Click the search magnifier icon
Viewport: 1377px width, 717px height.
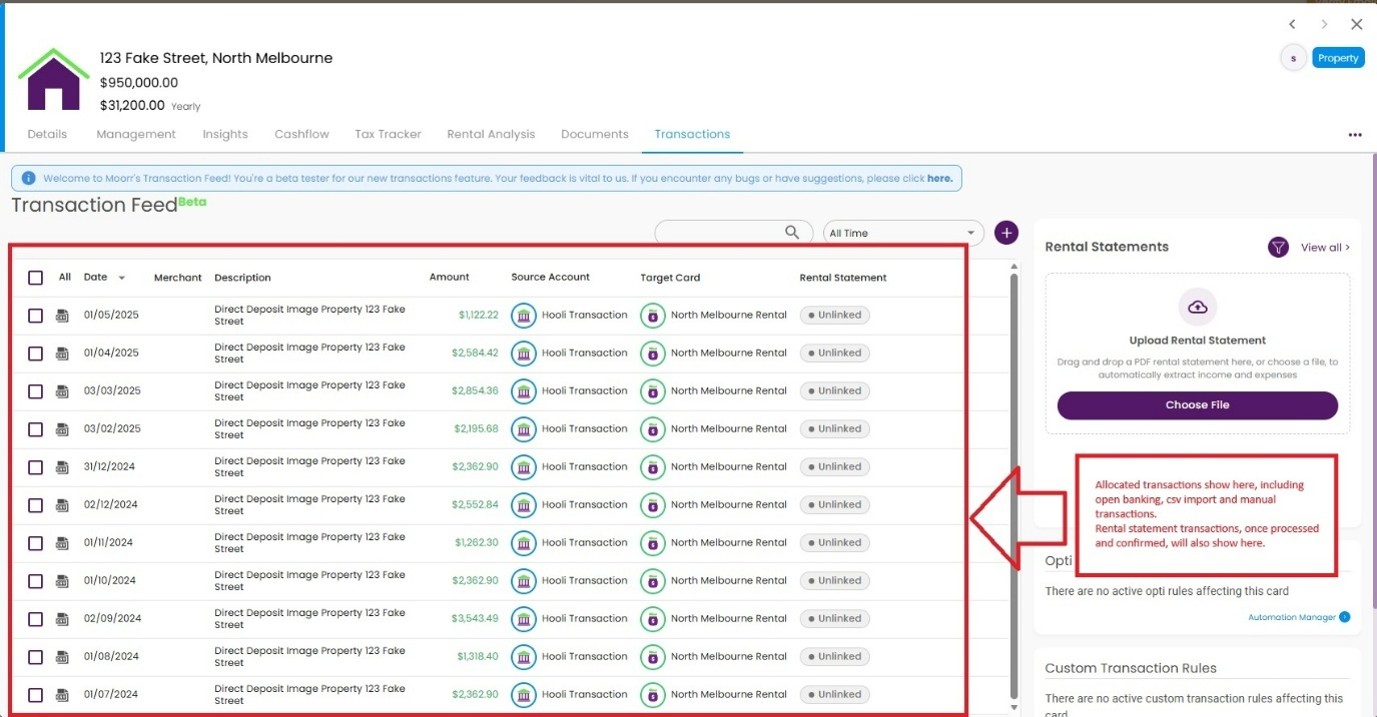tap(792, 232)
